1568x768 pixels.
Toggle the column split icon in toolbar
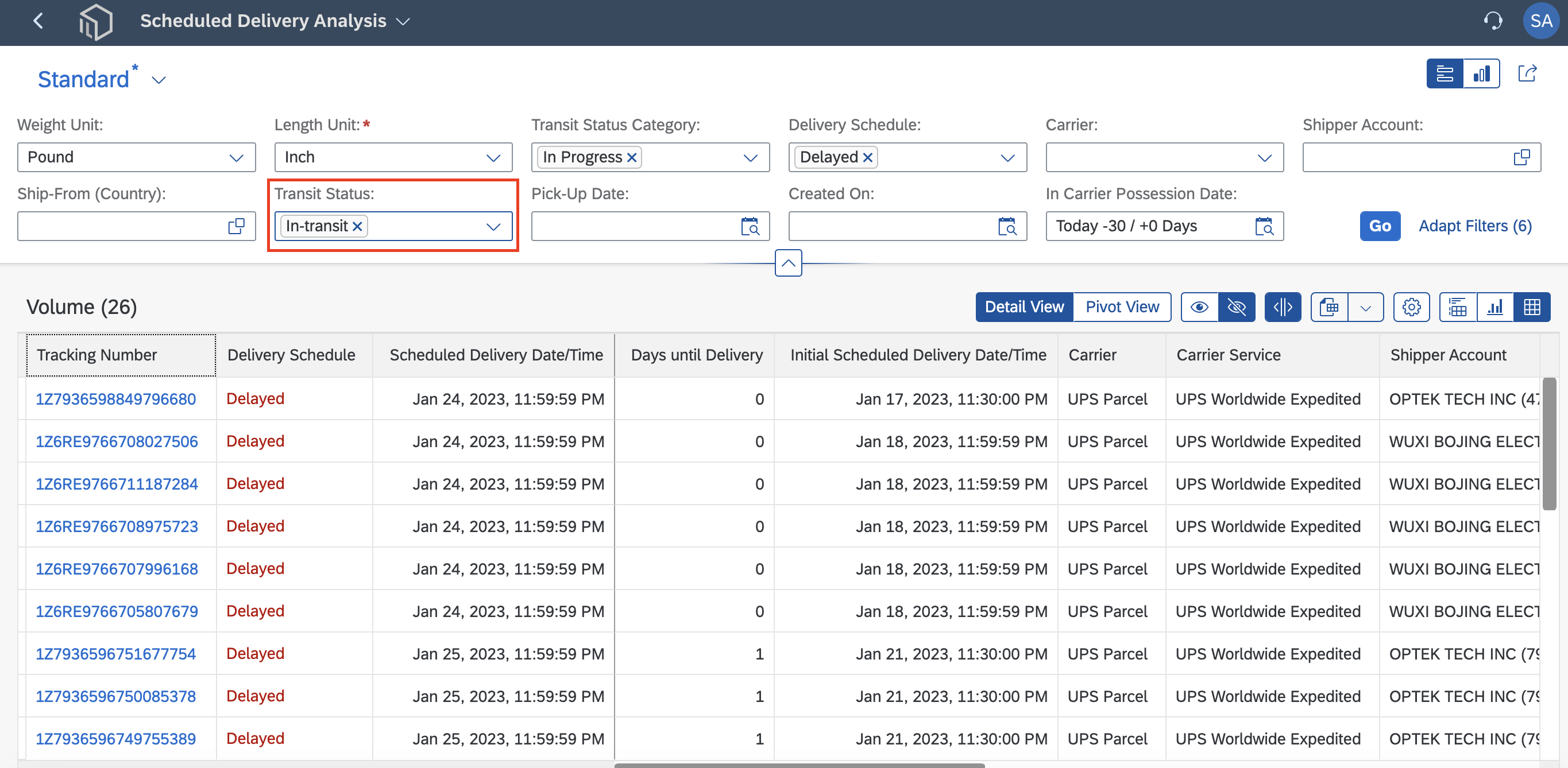coord(1283,307)
